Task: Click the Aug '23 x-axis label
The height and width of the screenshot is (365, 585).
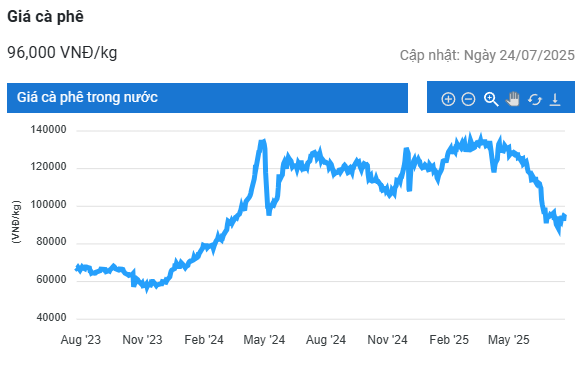Action: coord(81,340)
